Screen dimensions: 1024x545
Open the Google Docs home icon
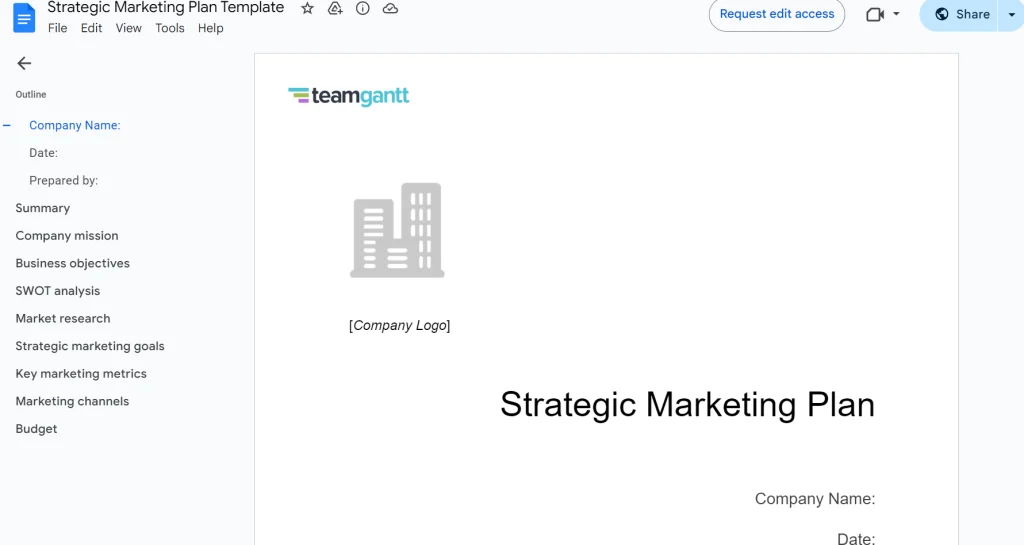(x=24, y=18)
